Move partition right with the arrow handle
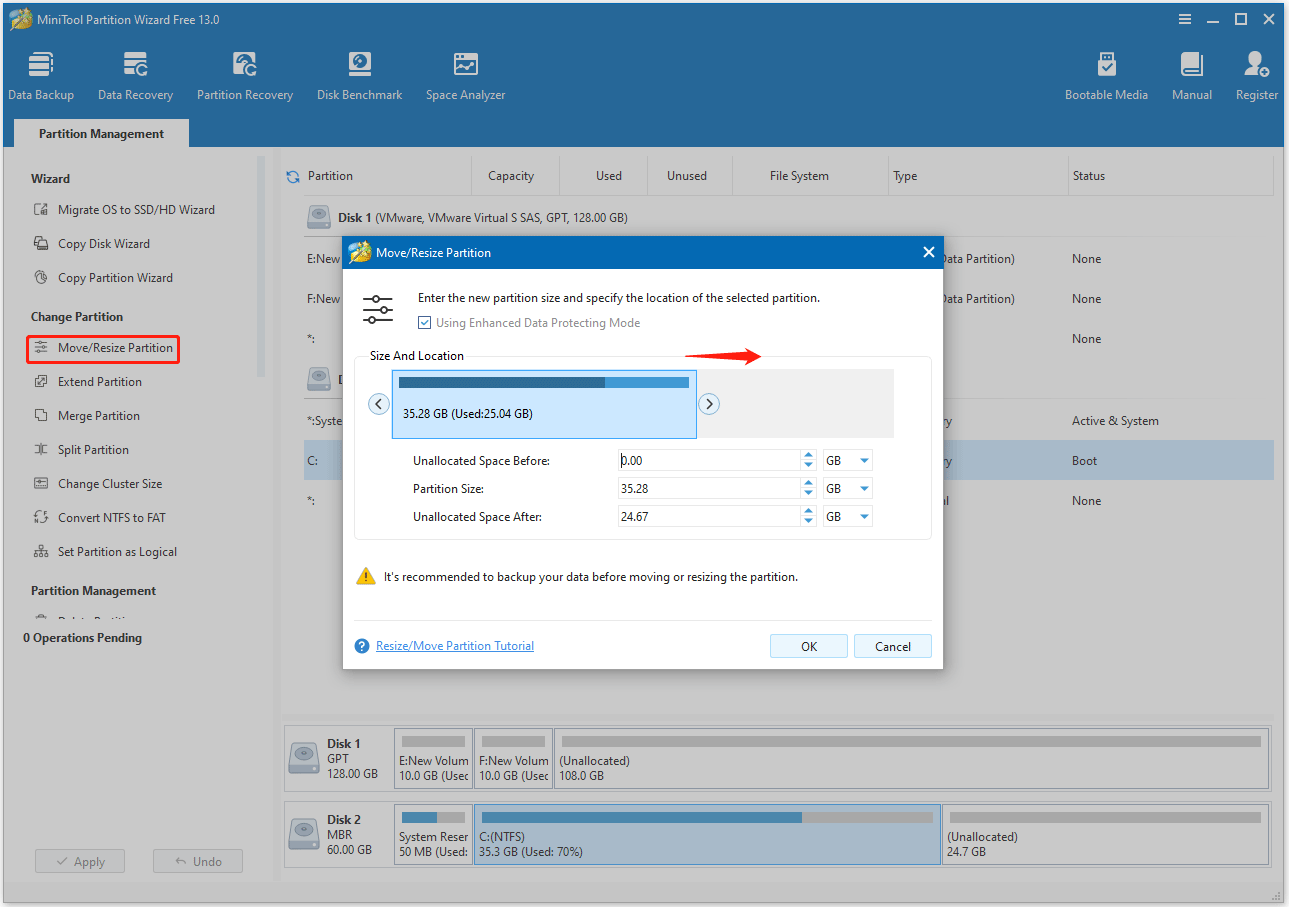Viewport: 1289px width, 907px height. [x=709, y=403]
